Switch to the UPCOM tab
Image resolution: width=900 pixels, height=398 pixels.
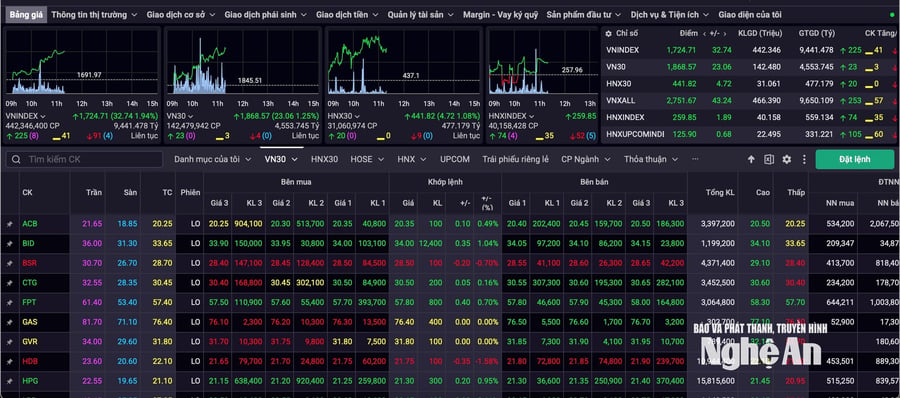455,159
